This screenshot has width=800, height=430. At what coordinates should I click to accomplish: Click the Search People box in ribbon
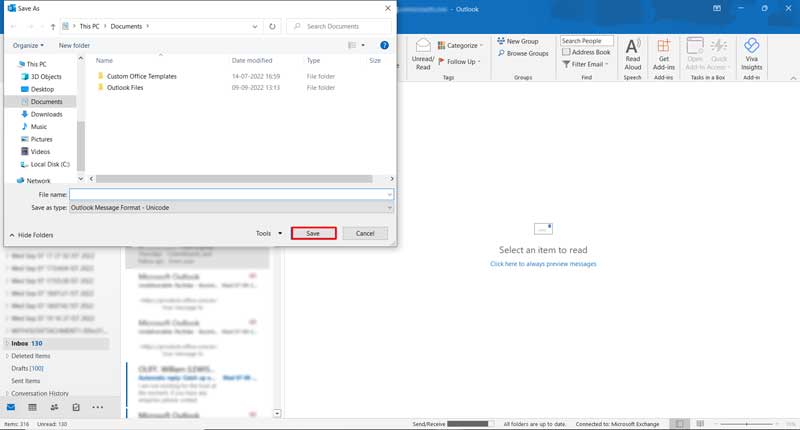click(587, 41)
